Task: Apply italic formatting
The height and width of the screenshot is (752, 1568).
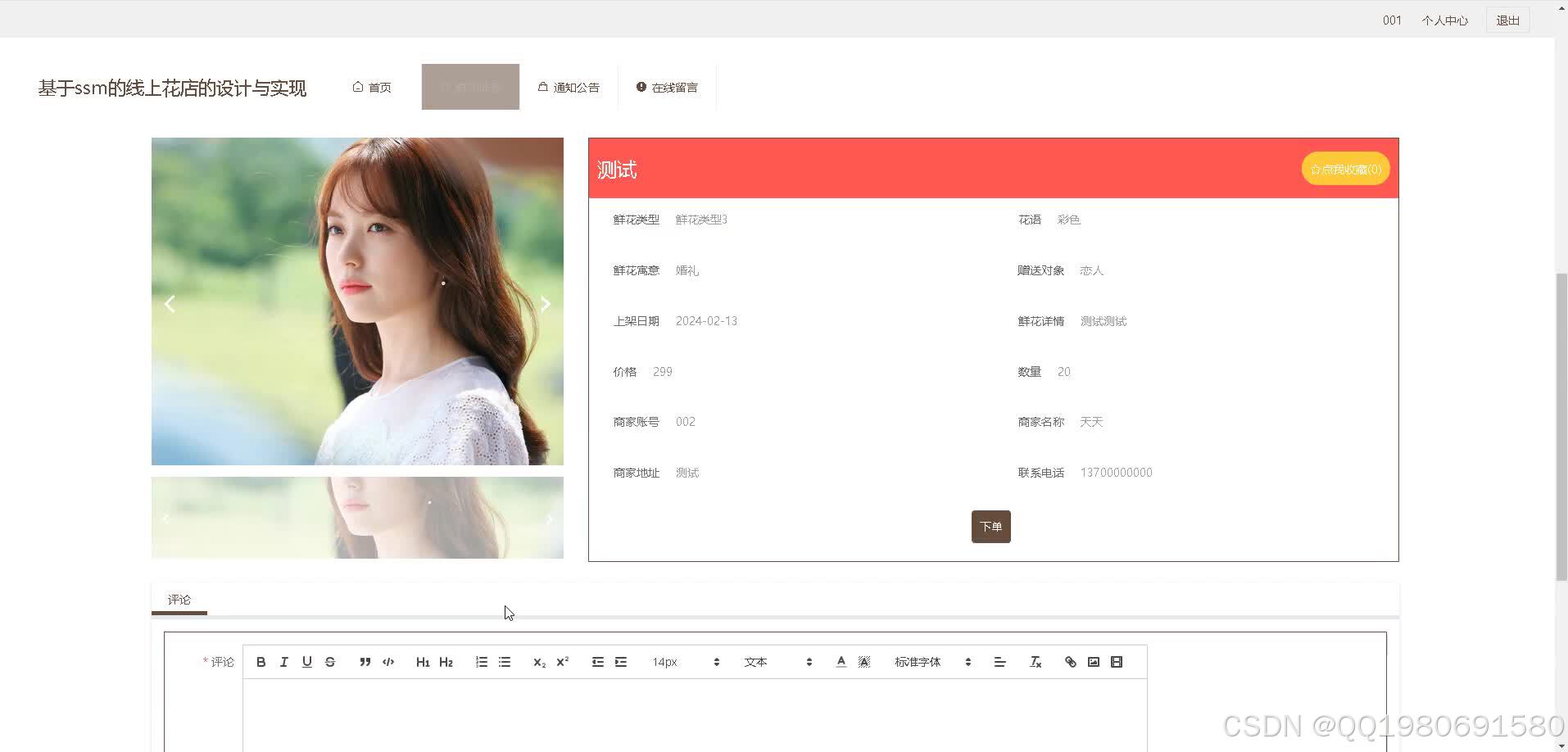Action: 283,661
